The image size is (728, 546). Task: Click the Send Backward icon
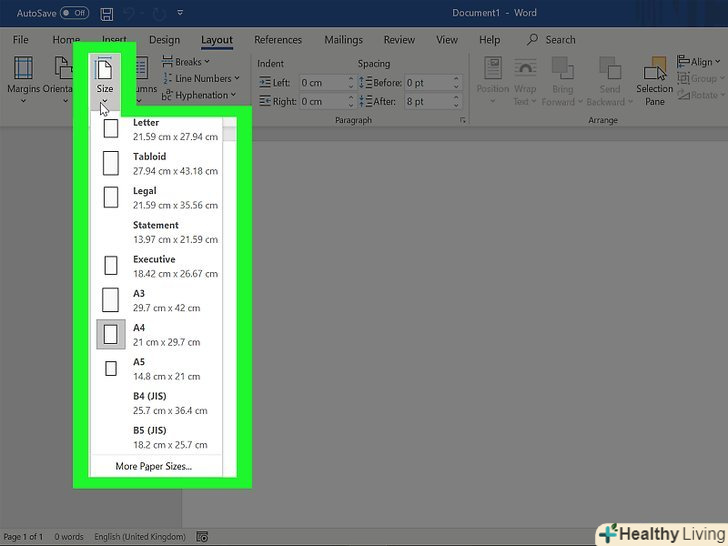point(610,68)
